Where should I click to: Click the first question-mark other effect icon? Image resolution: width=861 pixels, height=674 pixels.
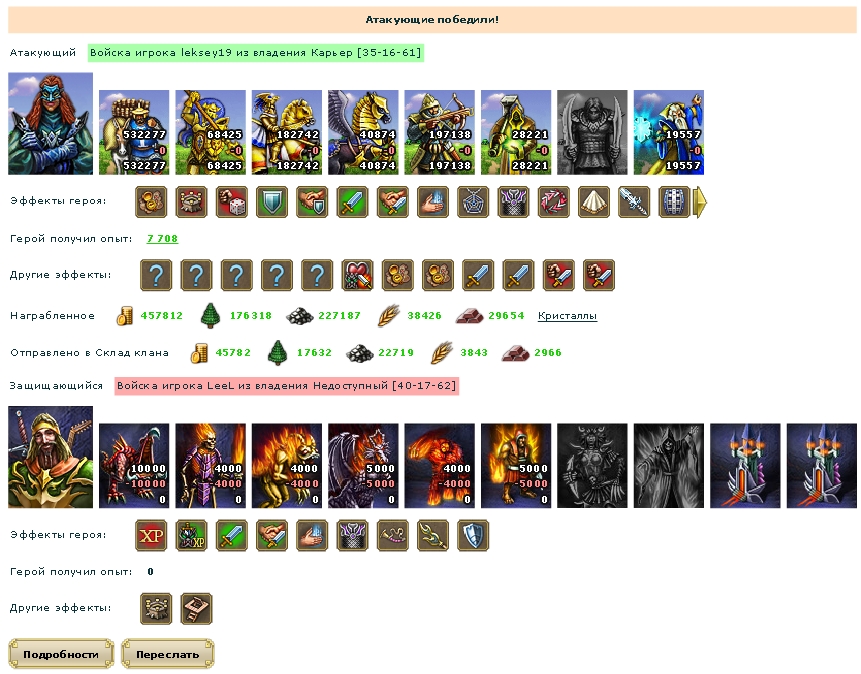156,275
